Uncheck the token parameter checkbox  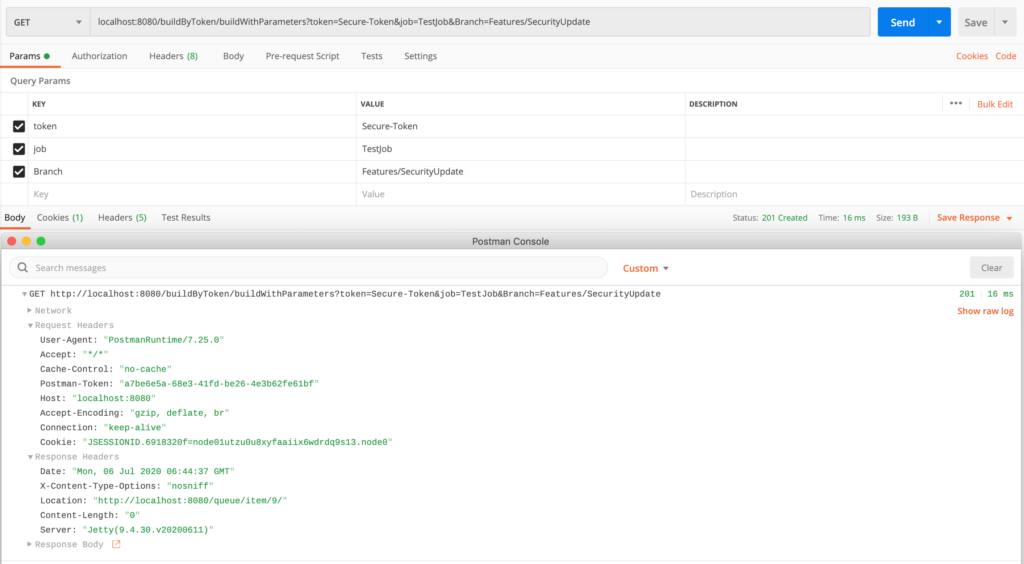pos(19,126)
